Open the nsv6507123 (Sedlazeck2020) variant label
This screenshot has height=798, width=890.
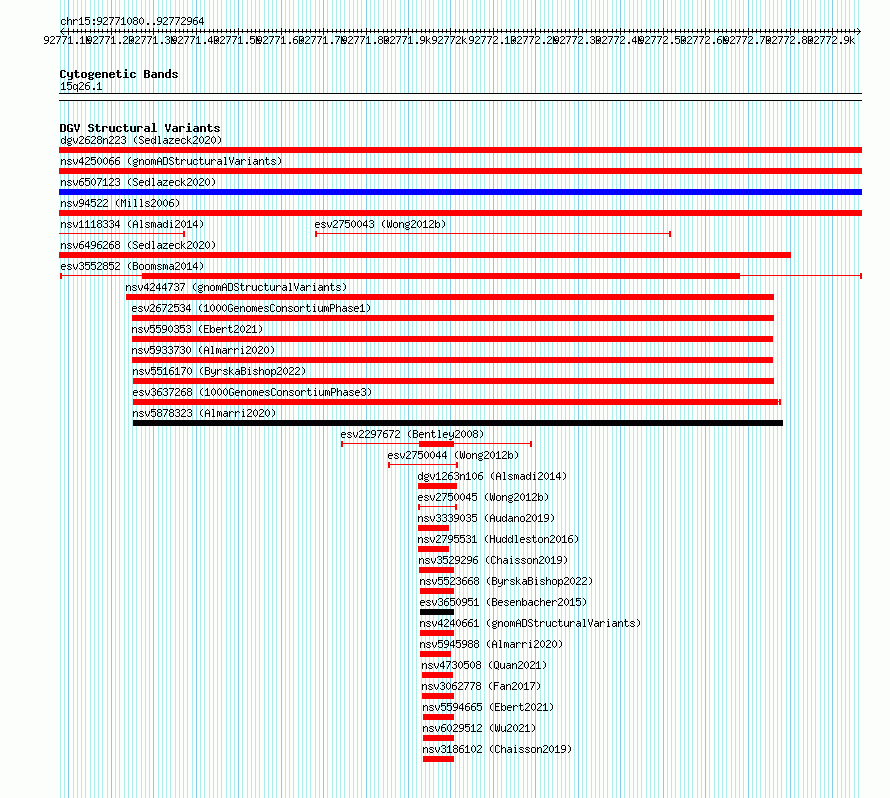pyautogui.click(x=138, y=182)
